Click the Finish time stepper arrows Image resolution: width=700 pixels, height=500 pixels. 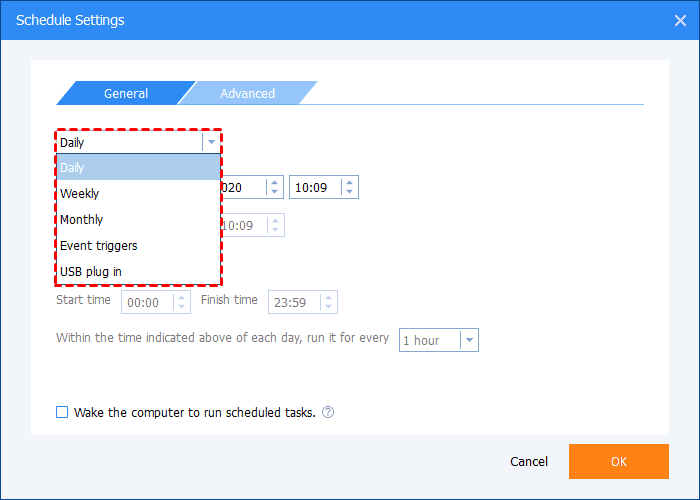click(328, 302)
